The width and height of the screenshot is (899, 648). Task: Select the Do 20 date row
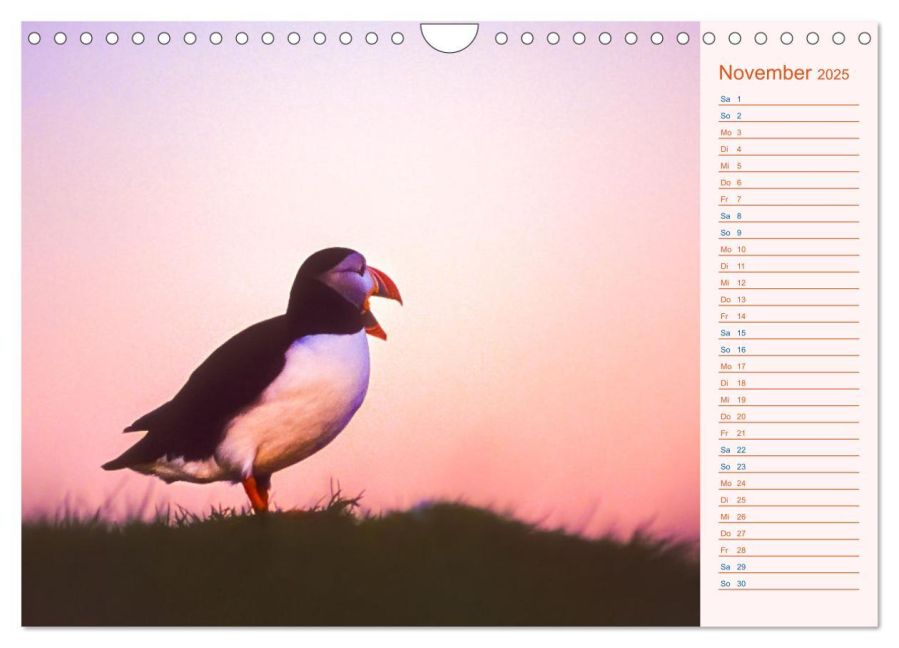[788, 416]
